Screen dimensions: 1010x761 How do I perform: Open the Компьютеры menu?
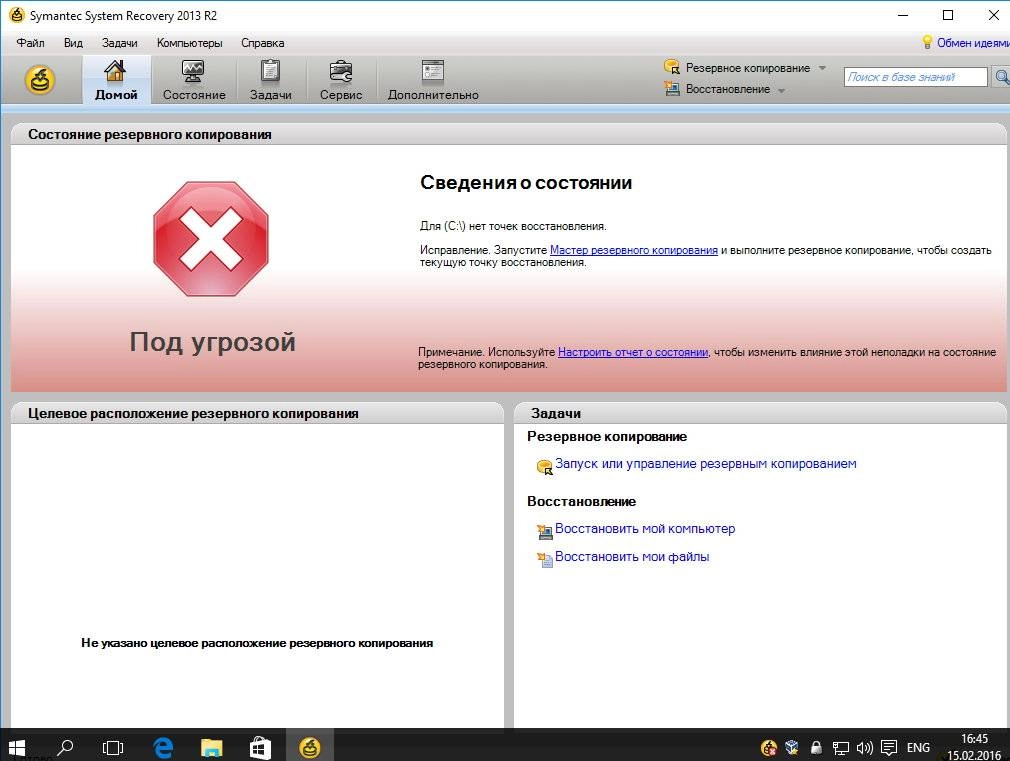pyautogui.click(x=189, y=43)
